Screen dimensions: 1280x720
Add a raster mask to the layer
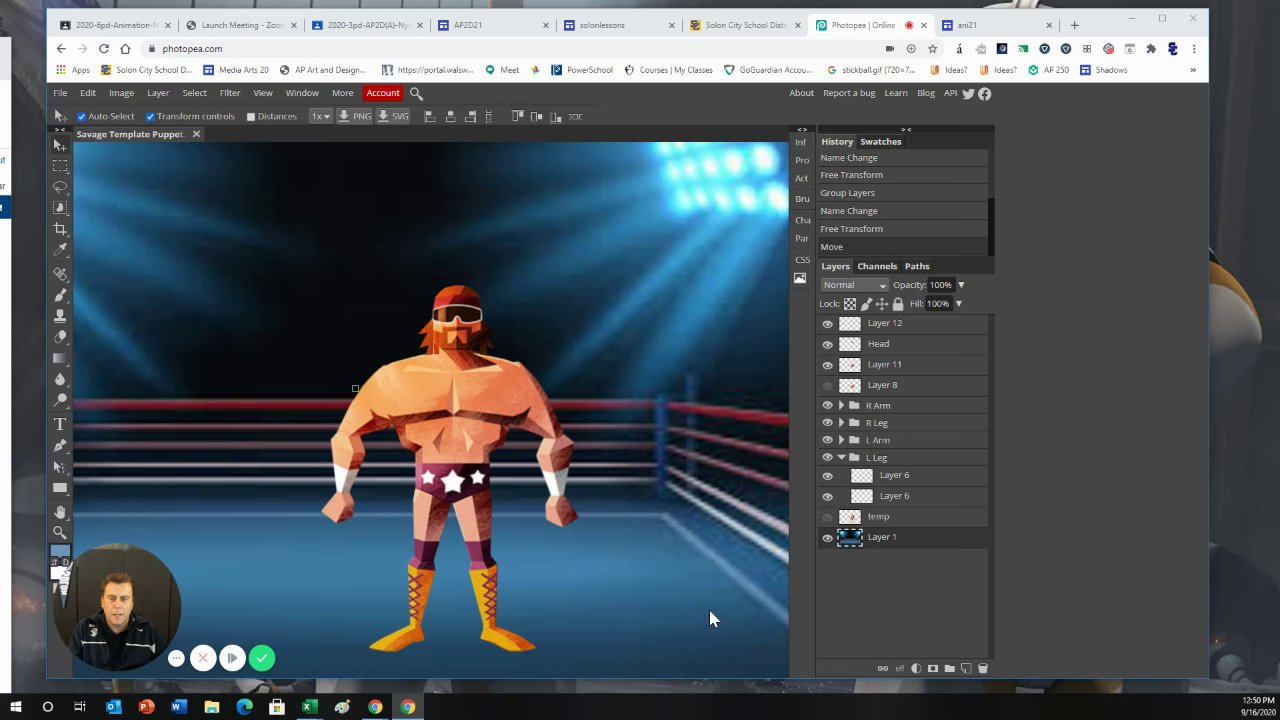pos(933,668)
